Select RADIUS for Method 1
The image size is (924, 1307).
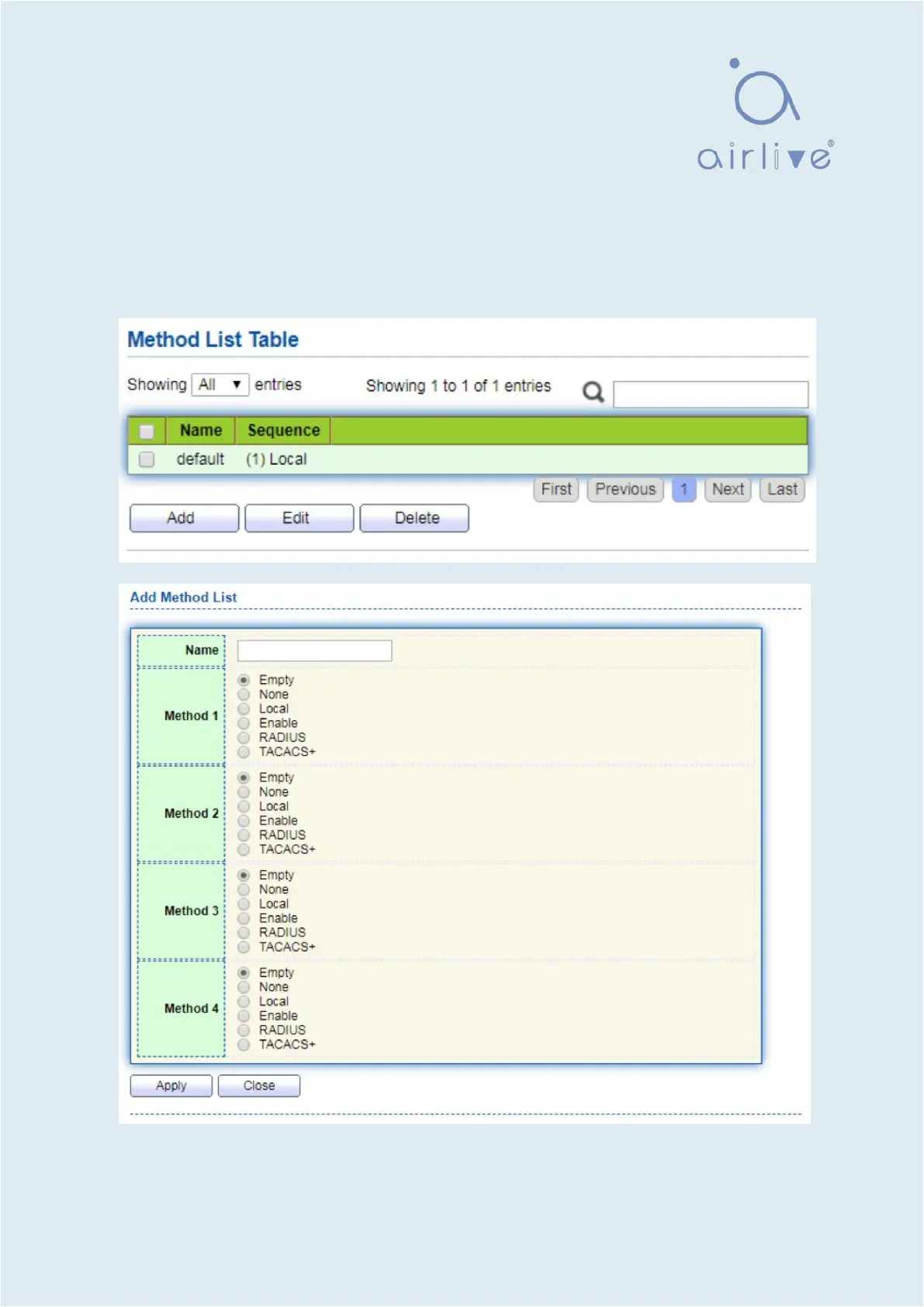click(x=244, y=738)
